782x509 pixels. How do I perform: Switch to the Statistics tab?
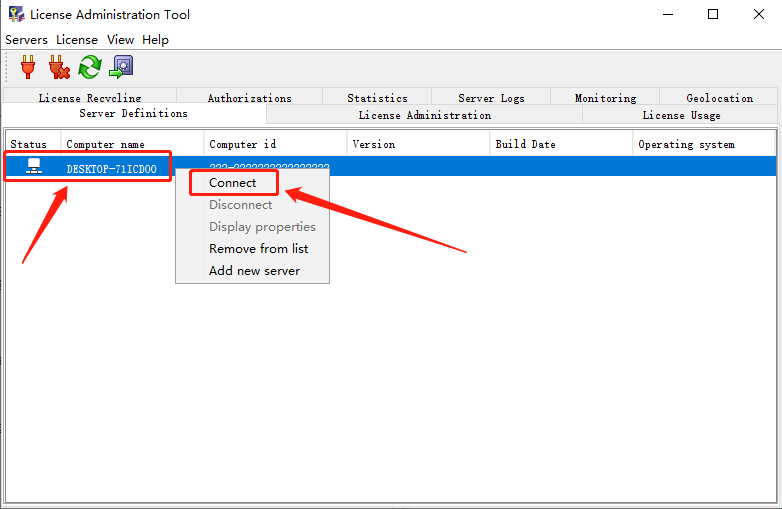coord(377,98)
